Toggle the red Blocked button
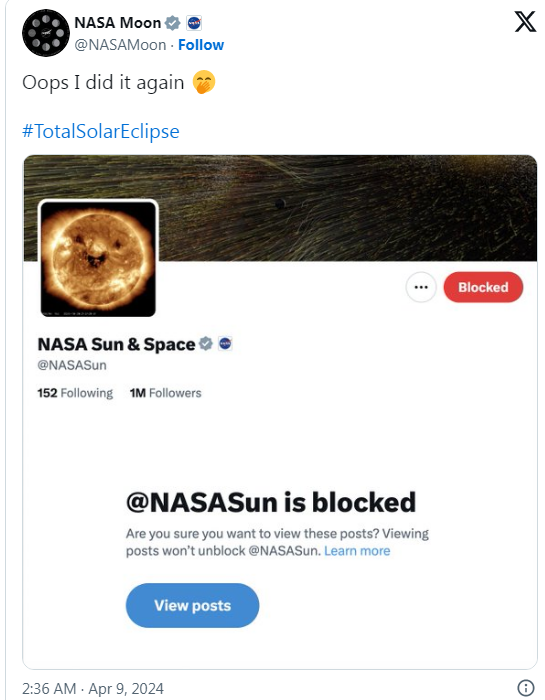The image size is (545, 700). pos(483,287)
